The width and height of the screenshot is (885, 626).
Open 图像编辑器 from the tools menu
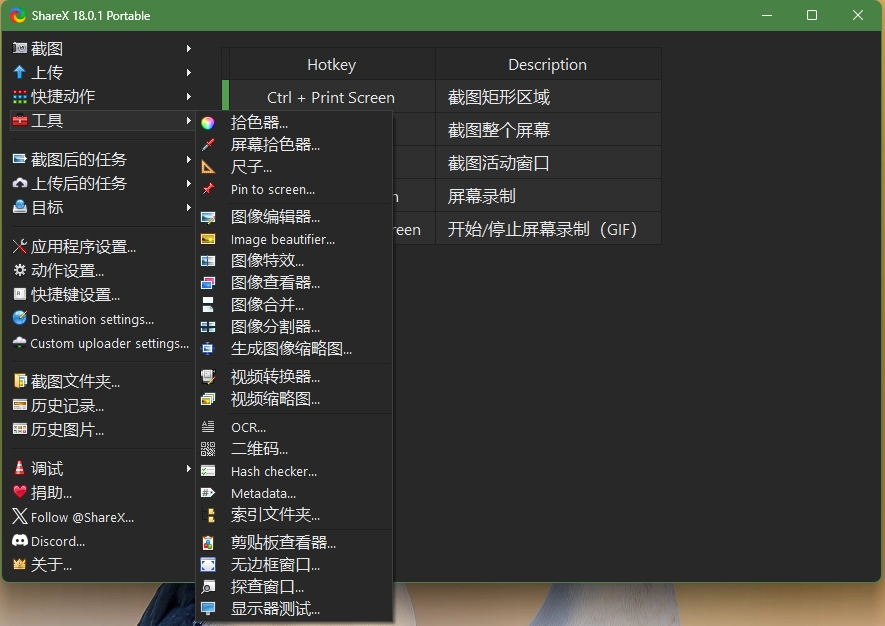tap(275, 217)
